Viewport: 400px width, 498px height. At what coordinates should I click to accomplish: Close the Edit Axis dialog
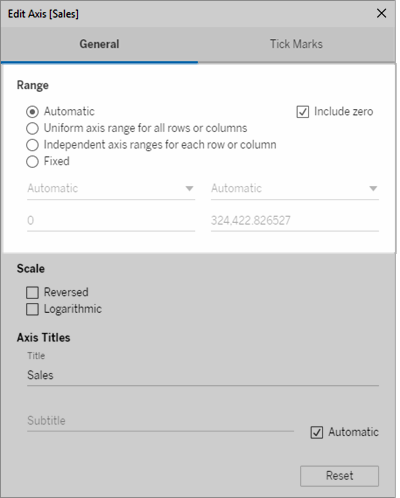(381, 13)
